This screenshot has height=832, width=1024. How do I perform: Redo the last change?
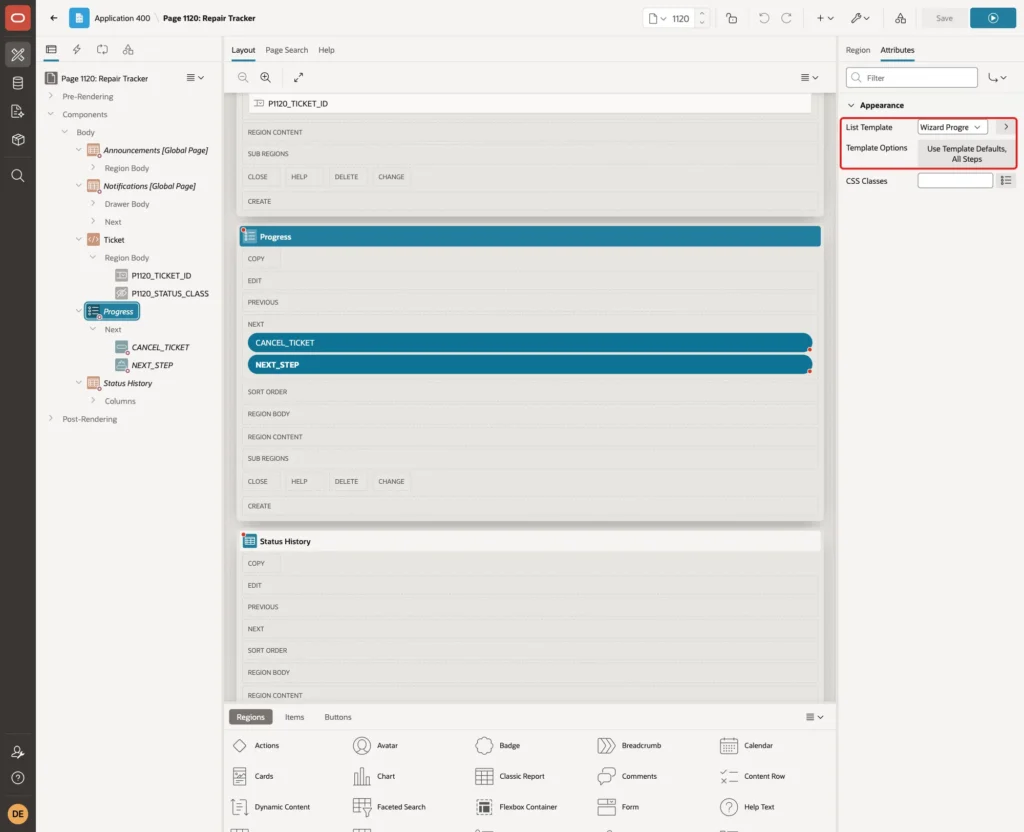pyautogui.click(x=786, y=18)
